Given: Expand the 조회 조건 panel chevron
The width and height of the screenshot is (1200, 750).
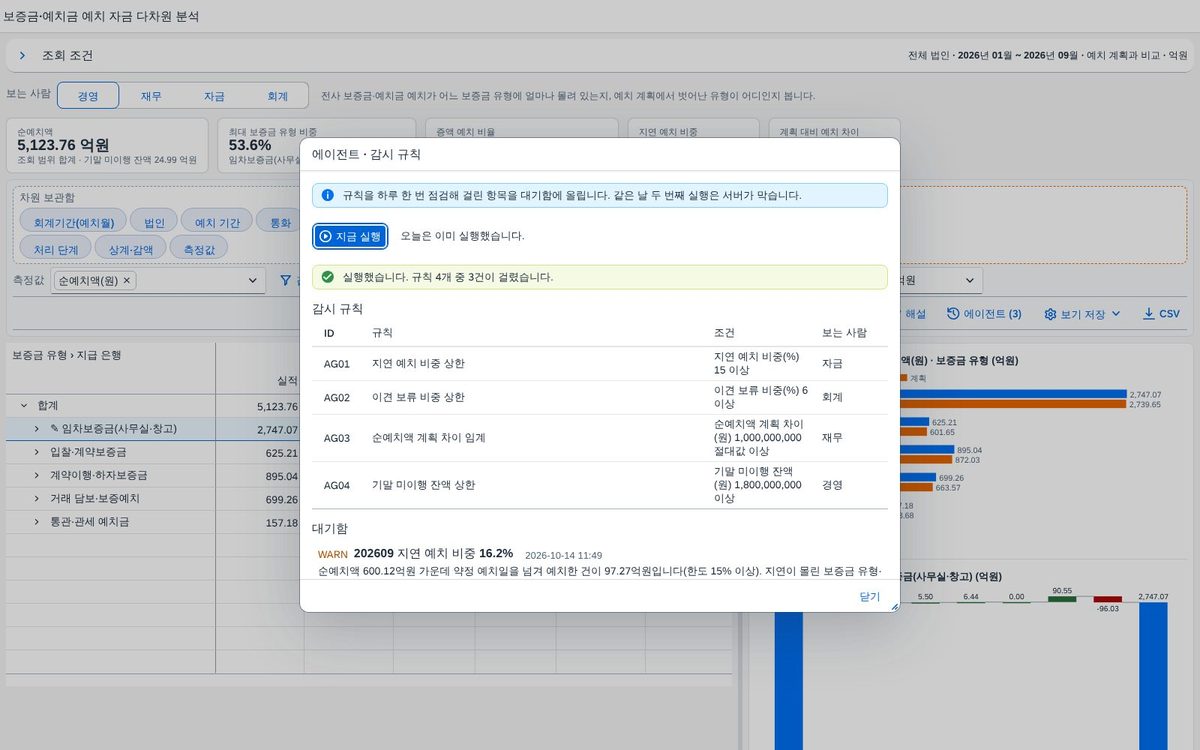Looking at the screenshot, I should point(22,56).
